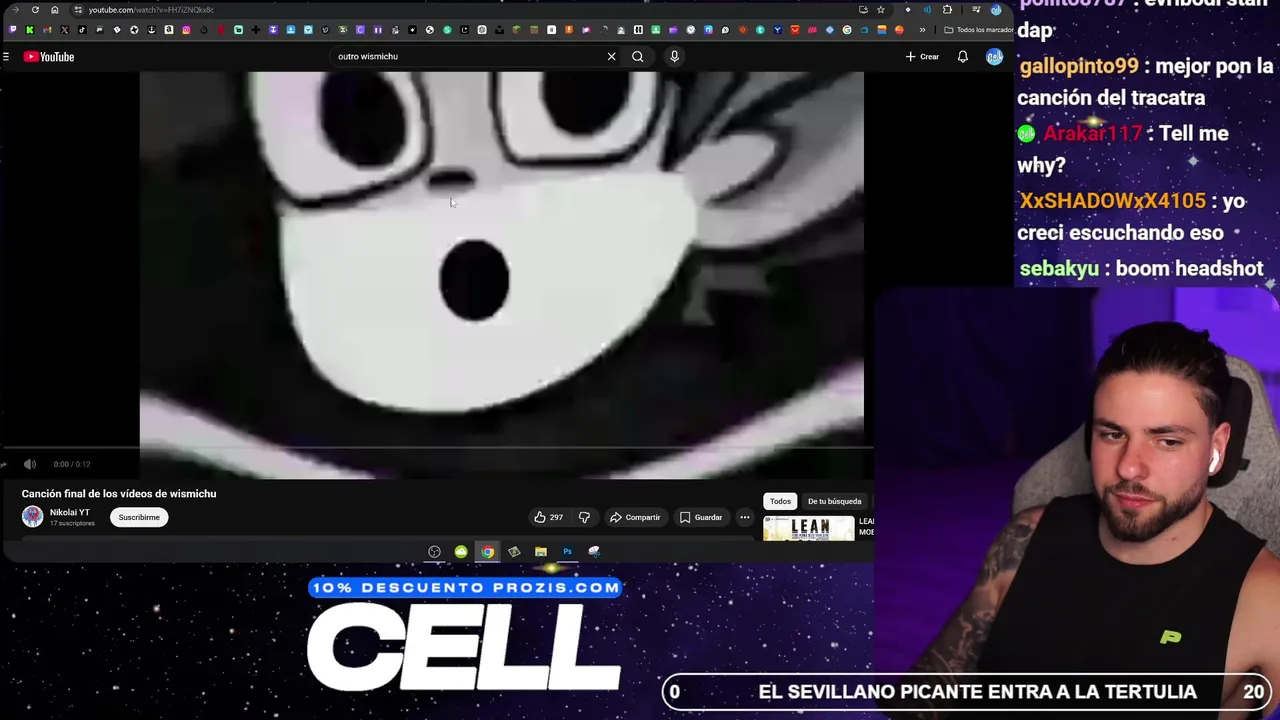
Task: Open the LEAN recommended video thumbnail
Action: (x=809, y=528)
